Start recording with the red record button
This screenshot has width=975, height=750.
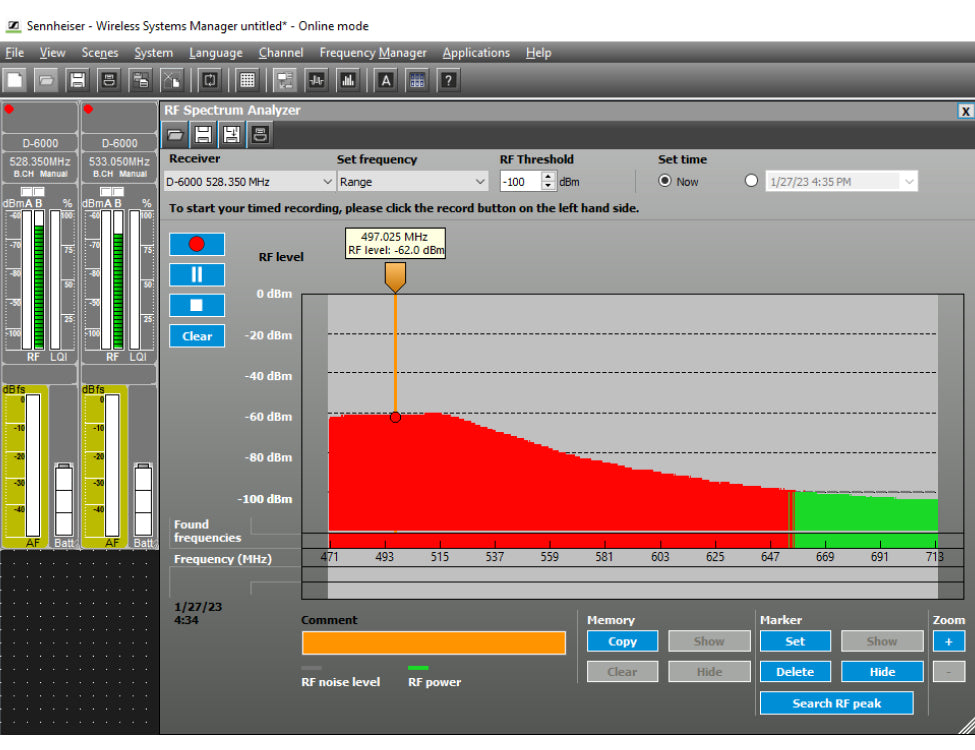[197, 244]
